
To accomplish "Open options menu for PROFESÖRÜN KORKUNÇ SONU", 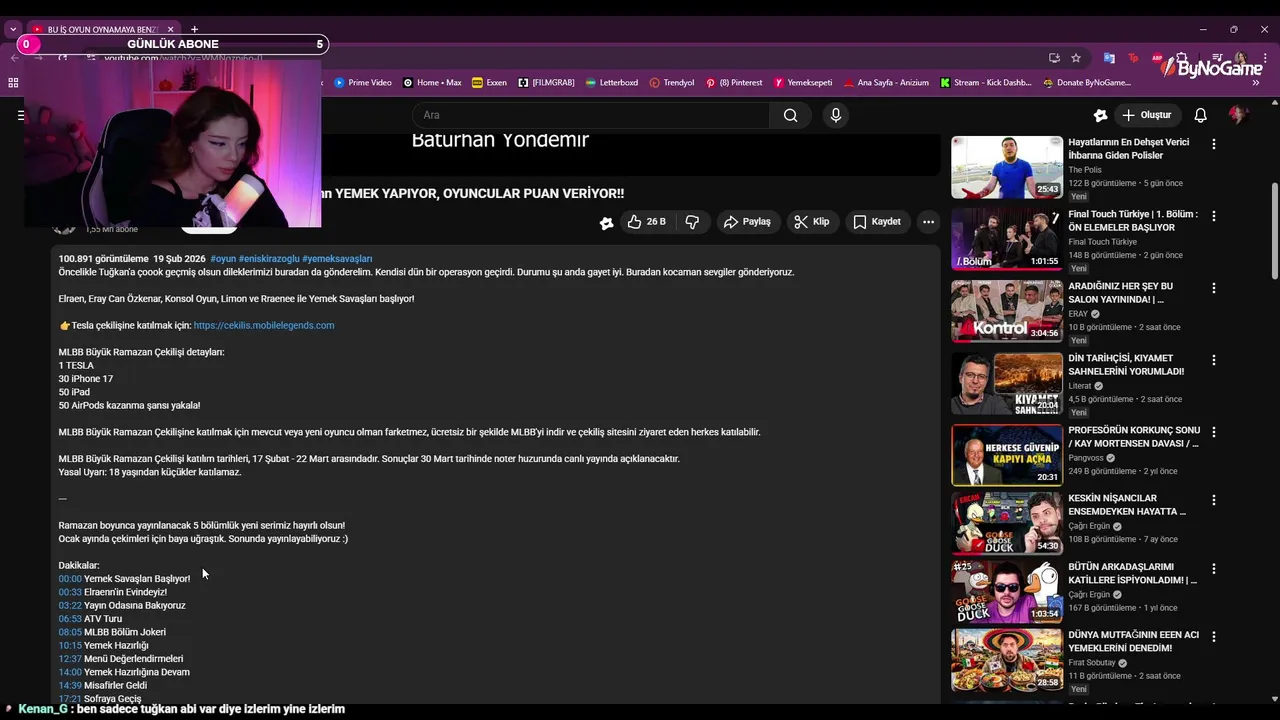I will click(1214, 432).
